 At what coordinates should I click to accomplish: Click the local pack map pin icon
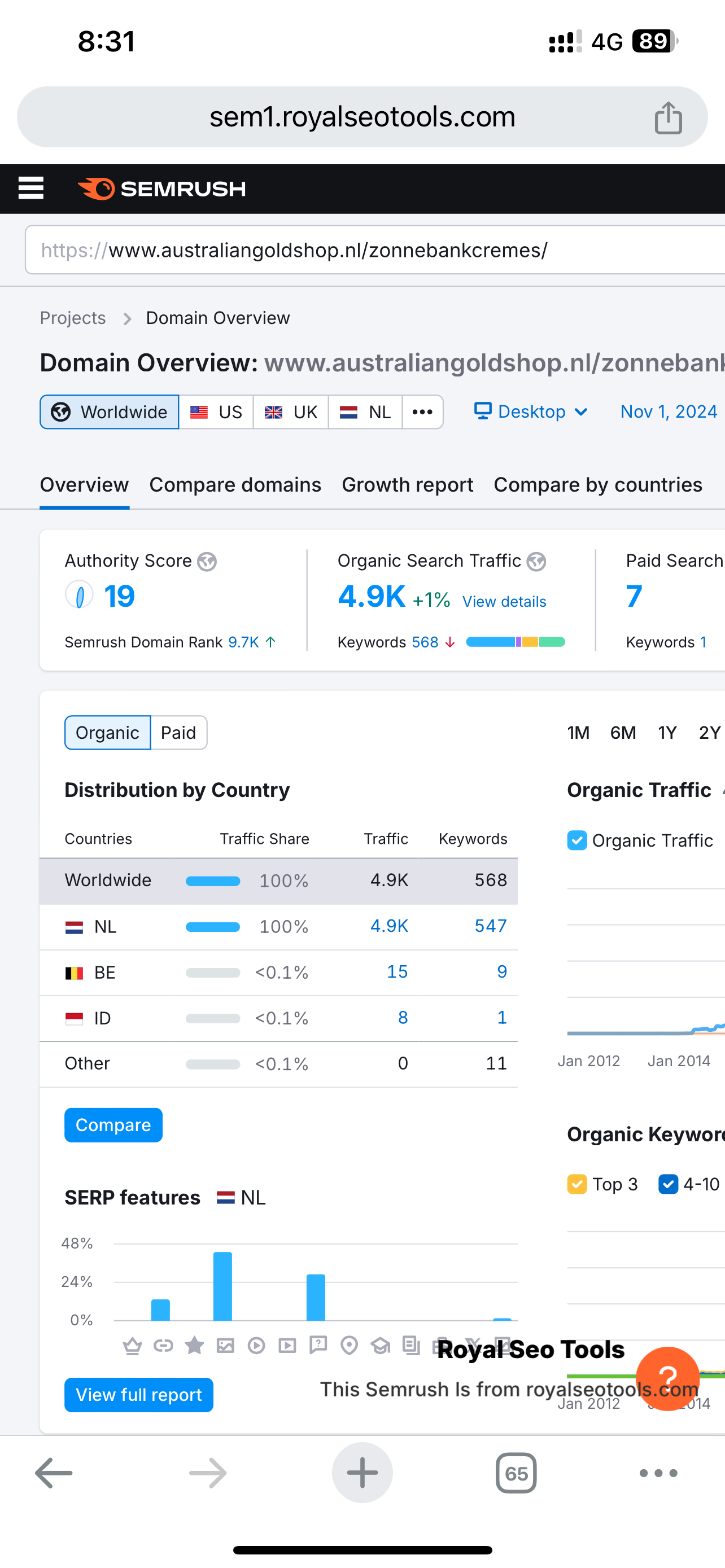pyautogui.click(x=350, y=1345)
